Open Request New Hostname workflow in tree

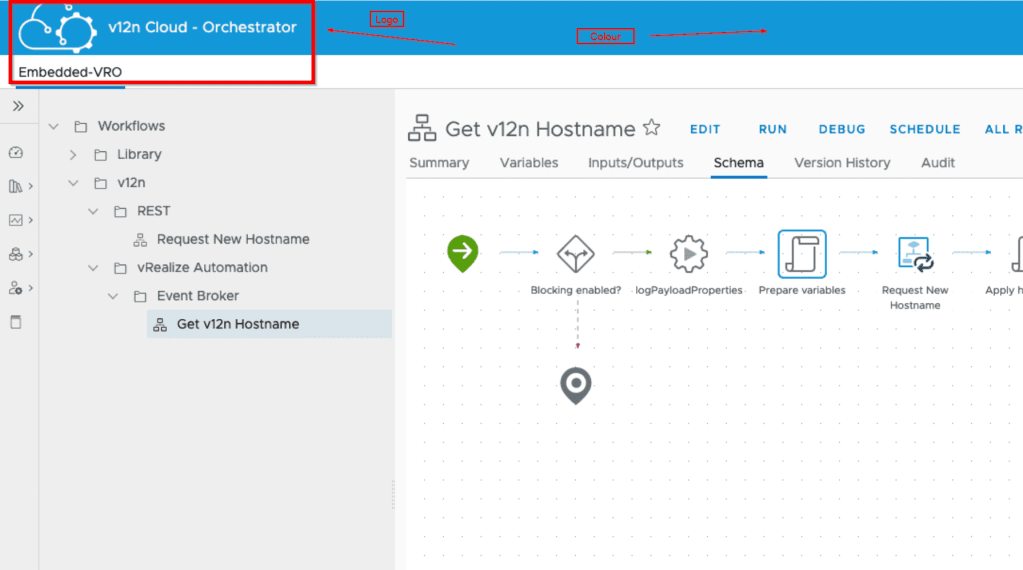[x=232, y=240]
